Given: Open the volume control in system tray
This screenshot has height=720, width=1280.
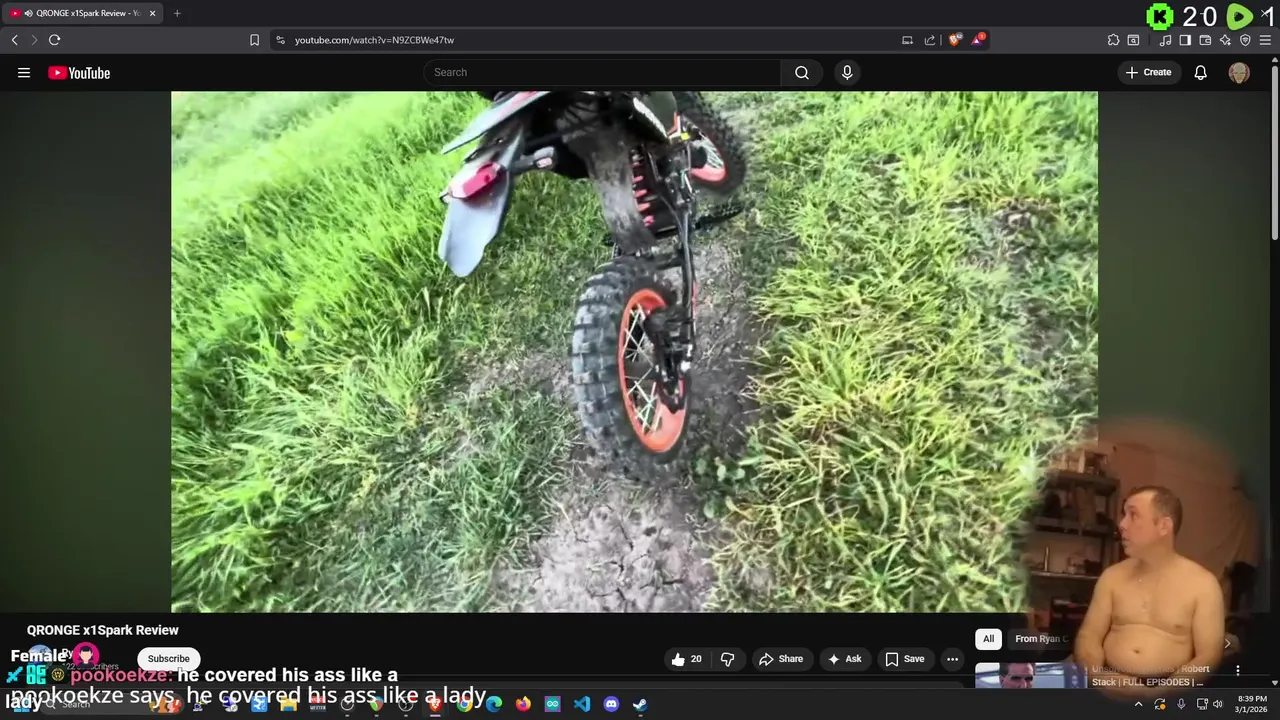Looking at the screenshot, I should [1218, 704].
